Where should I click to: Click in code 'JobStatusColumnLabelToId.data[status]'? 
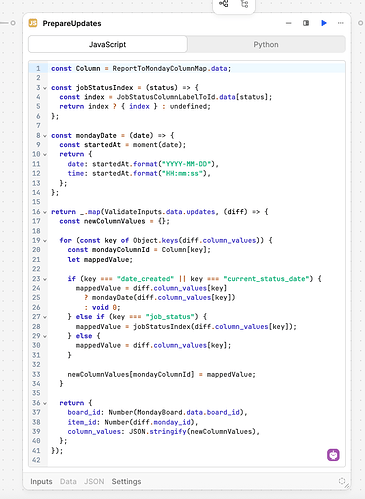[x=192, y=97]
